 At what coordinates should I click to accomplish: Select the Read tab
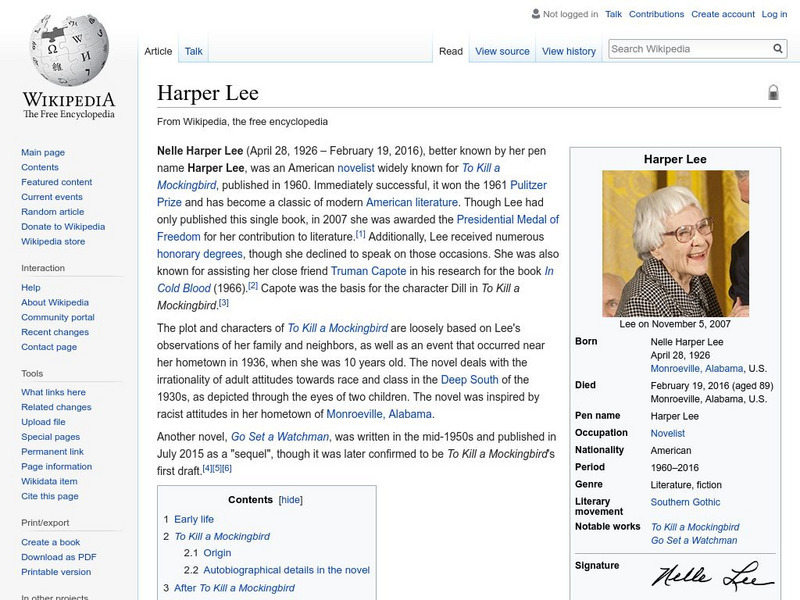(451, 52)
